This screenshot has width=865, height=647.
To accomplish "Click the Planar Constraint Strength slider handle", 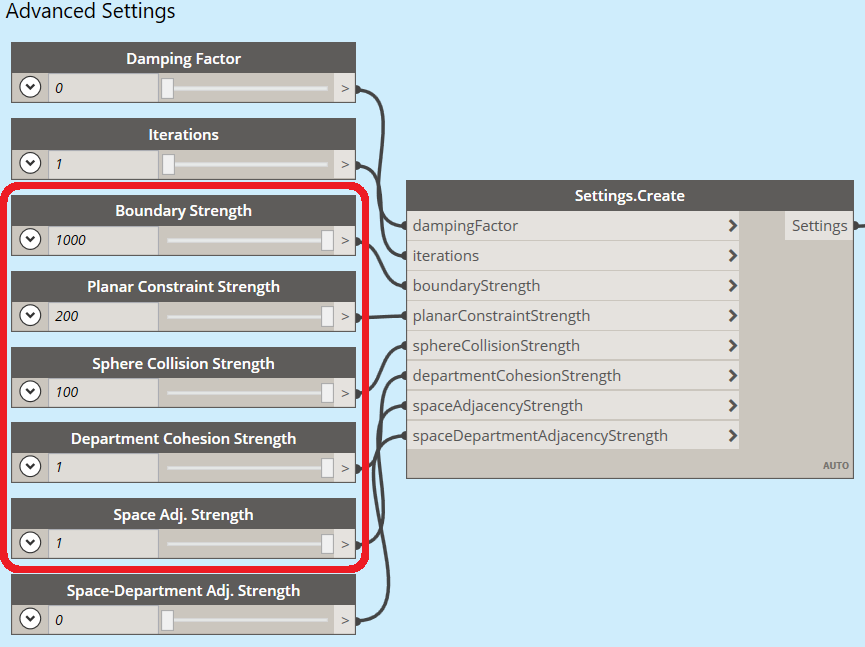I will [327, 317].
